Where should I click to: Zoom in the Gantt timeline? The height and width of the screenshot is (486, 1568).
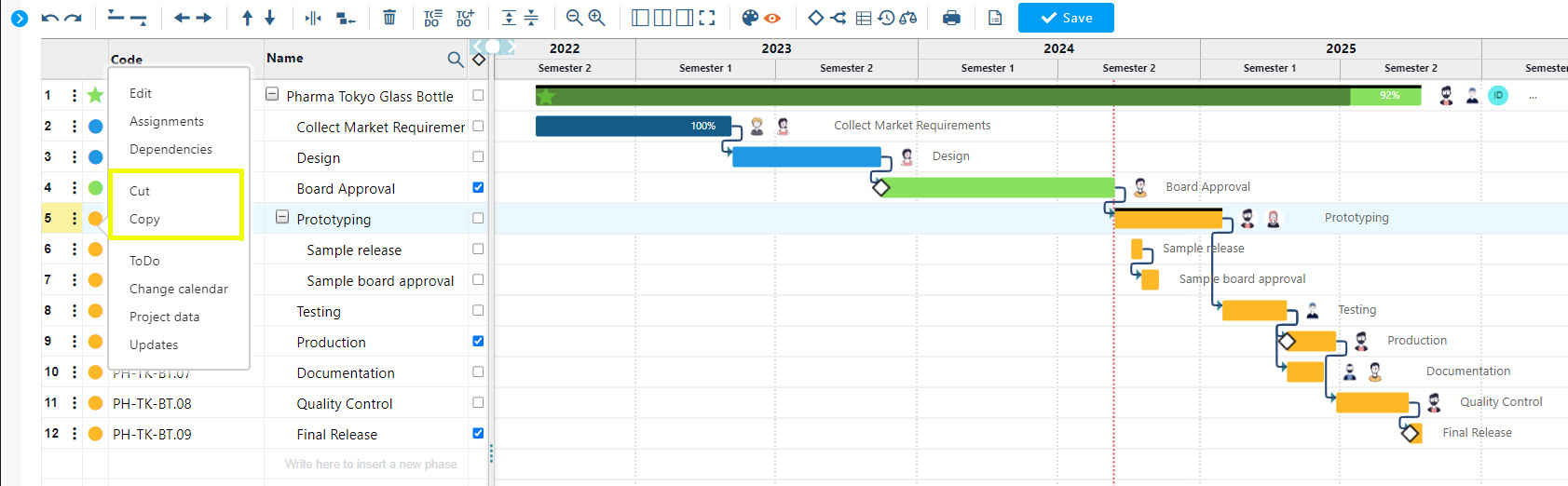(597, 18)
